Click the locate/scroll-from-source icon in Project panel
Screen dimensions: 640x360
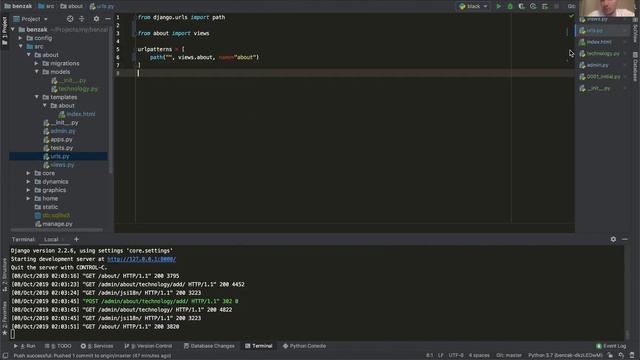tap(70, 19)
